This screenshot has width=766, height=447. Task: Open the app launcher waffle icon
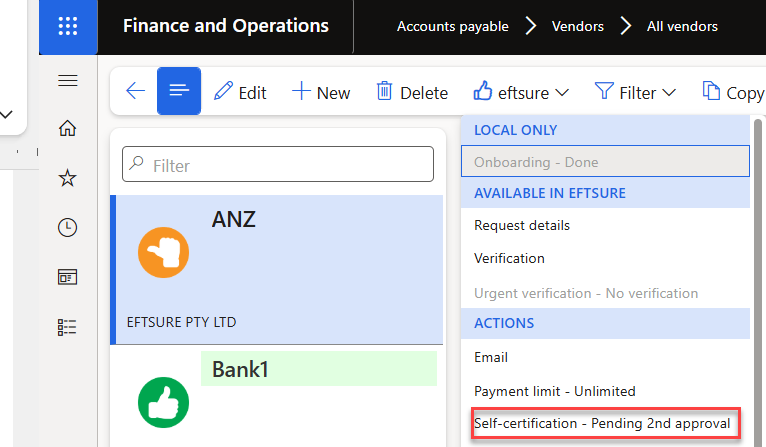[x=68, y=26]
